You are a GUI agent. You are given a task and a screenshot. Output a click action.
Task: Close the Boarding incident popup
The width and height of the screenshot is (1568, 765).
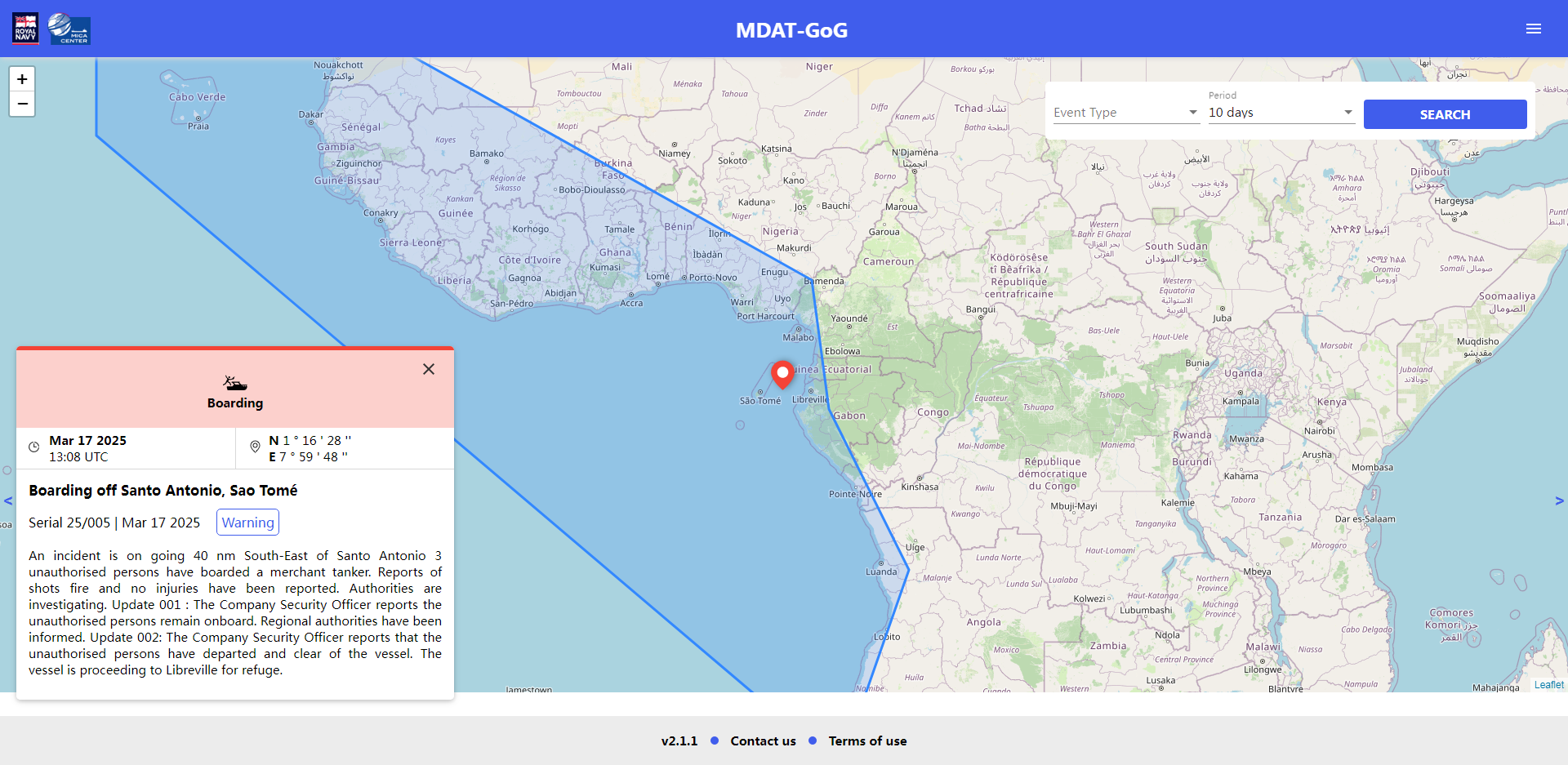[x=429, y=369]
